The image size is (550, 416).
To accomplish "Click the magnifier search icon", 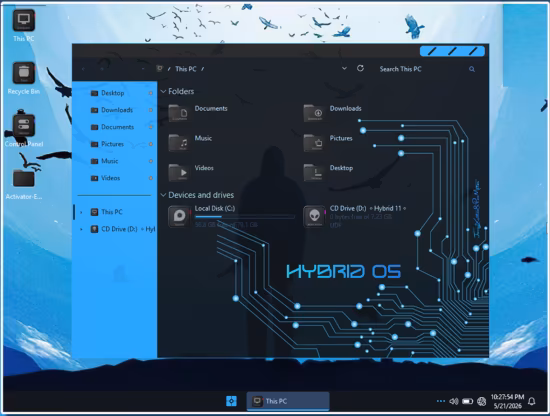I will click(472, 69).
